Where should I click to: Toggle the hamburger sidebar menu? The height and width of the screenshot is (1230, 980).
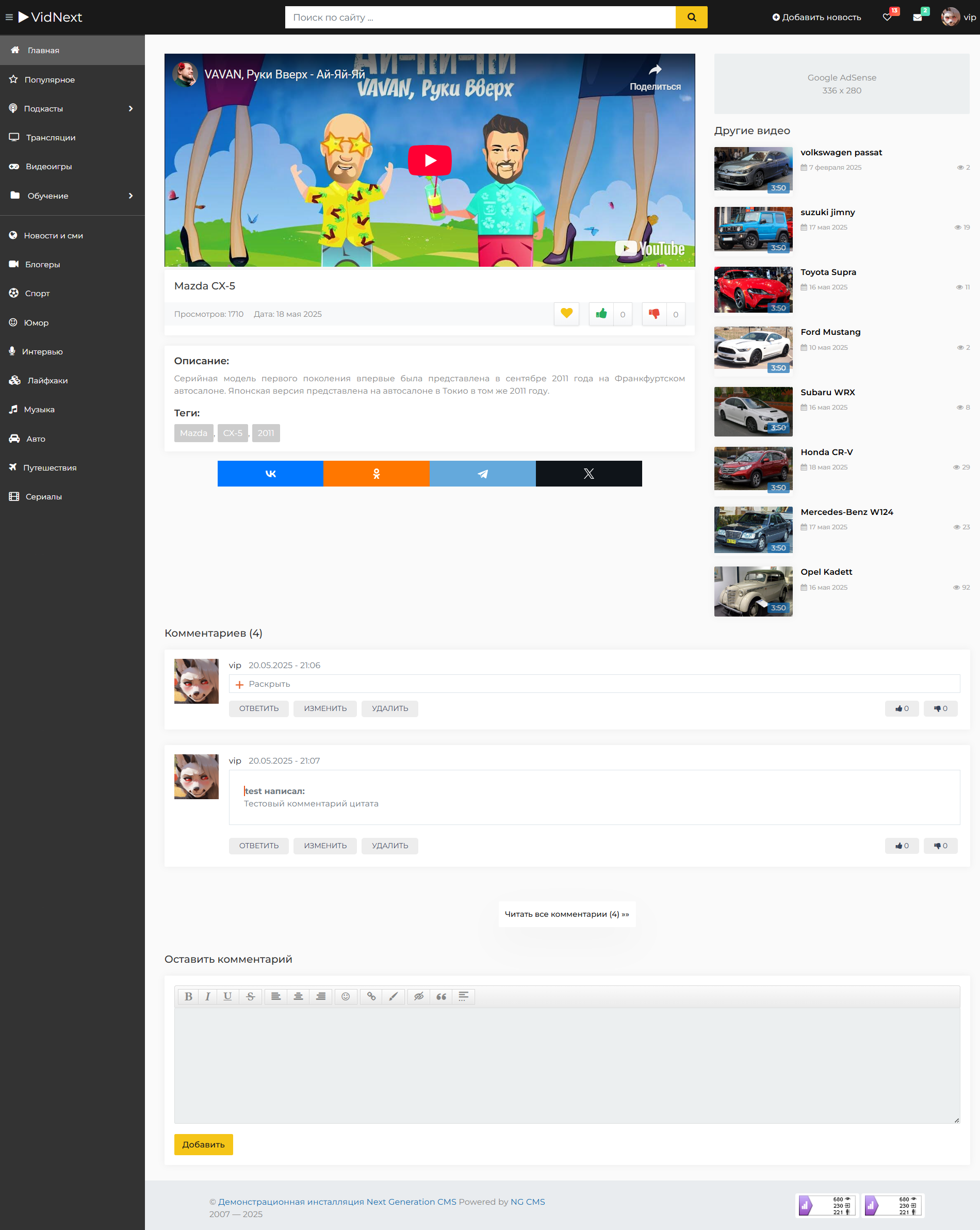pyautogui.click(x=9, y=17)
